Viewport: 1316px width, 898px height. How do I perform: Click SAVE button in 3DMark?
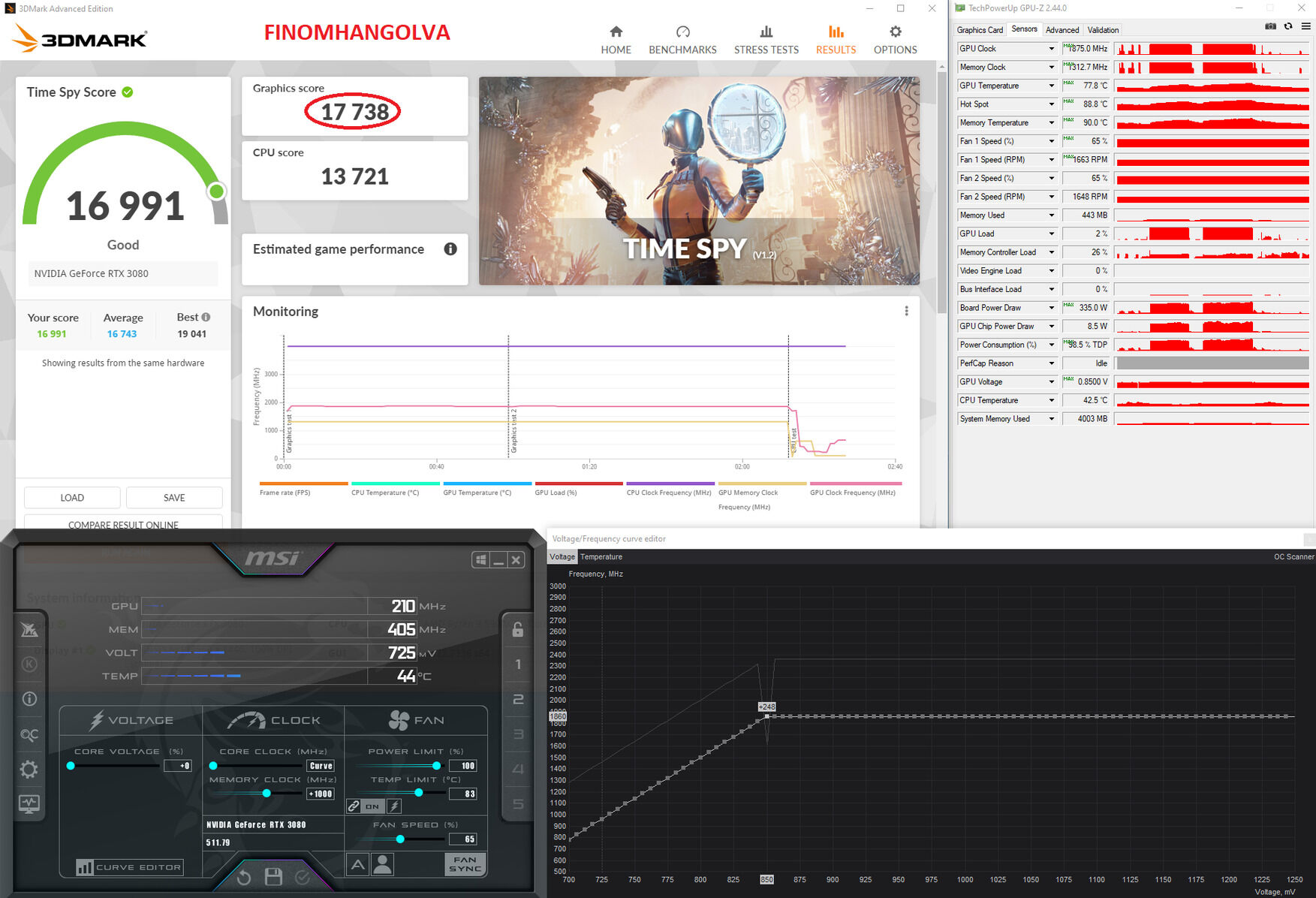[174, 498]
